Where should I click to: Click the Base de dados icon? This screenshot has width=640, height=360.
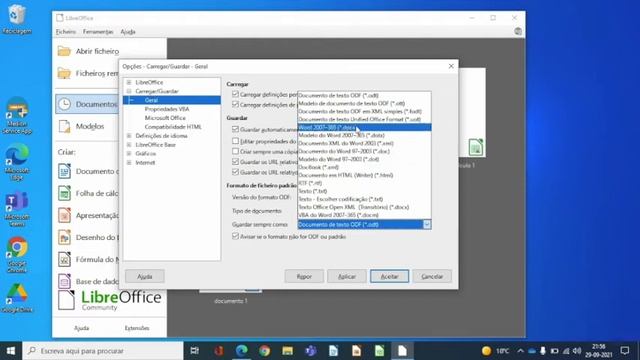pos(64,281)
